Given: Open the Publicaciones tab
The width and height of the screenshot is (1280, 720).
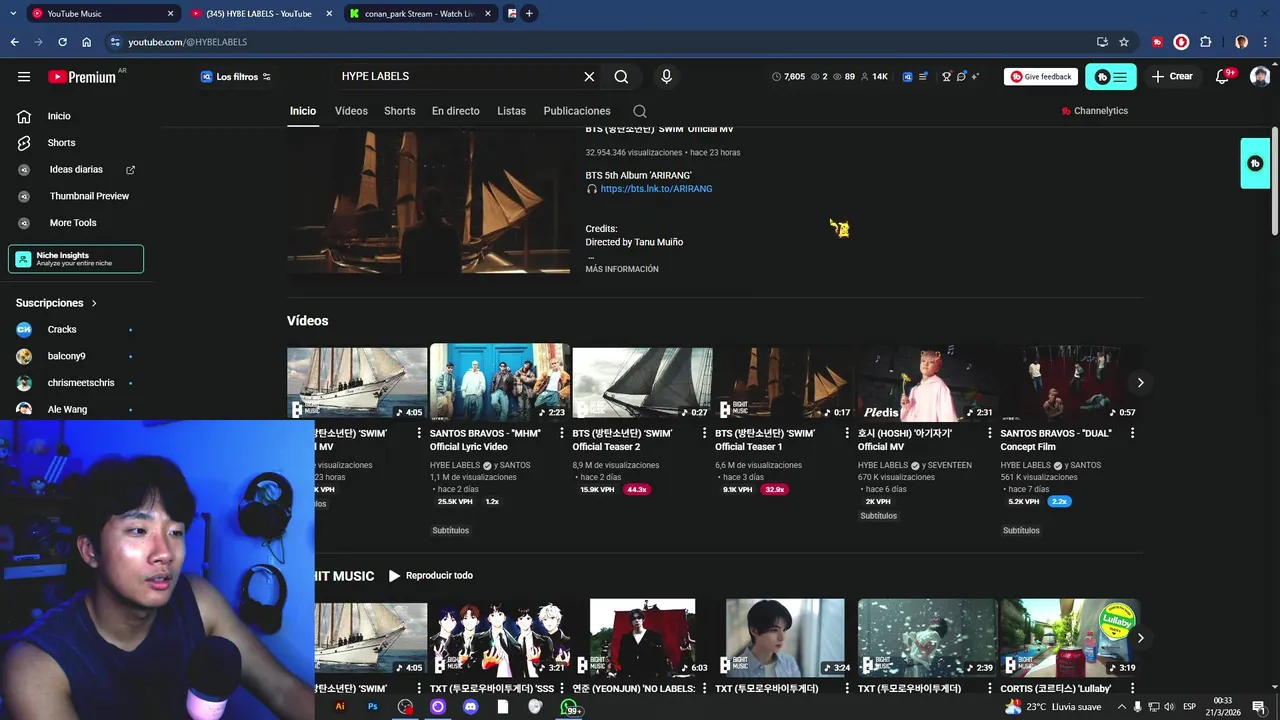Looking at the screenshot, I should (x=577, y=111).
